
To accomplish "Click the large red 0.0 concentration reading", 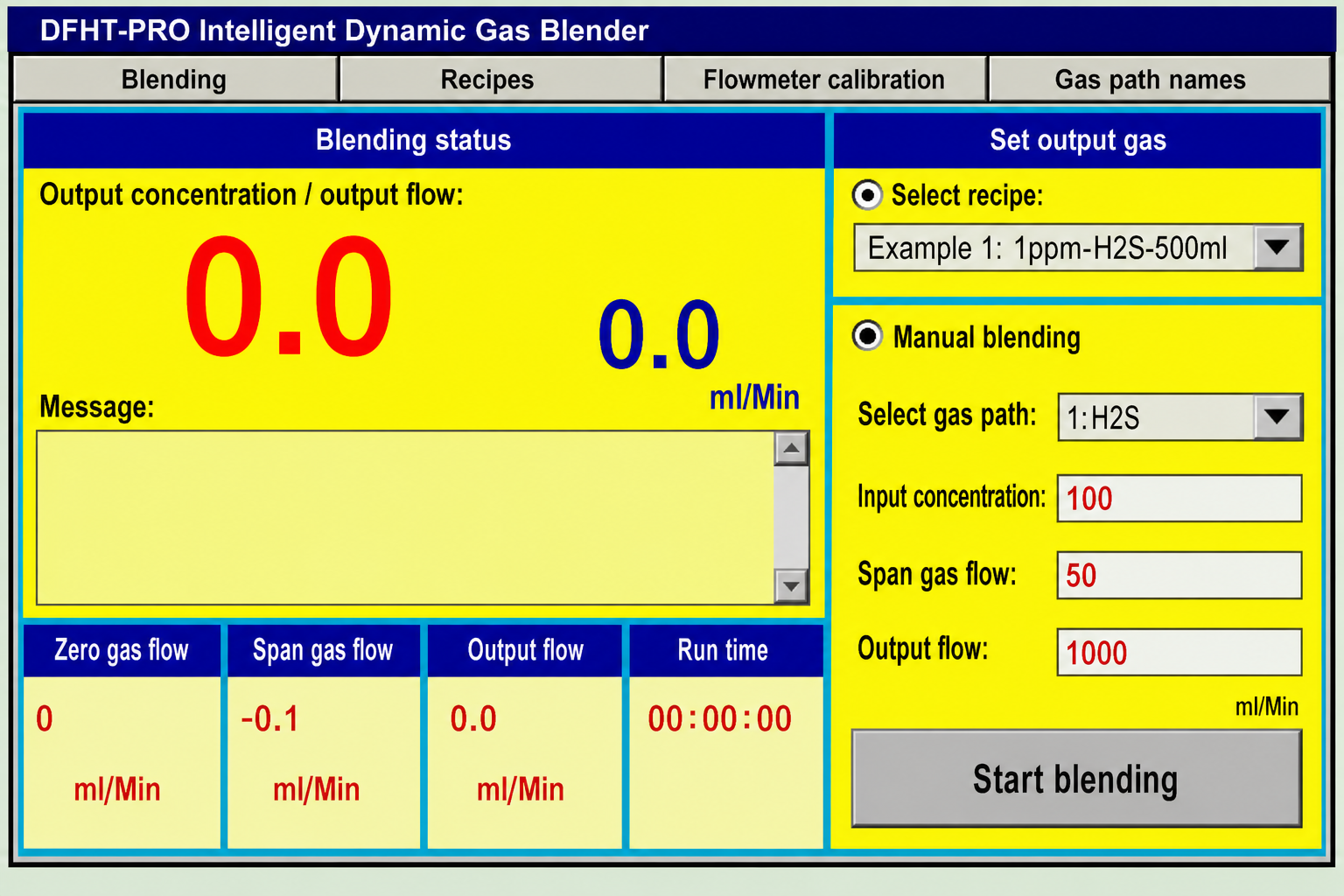I will (x=289, y=297).
